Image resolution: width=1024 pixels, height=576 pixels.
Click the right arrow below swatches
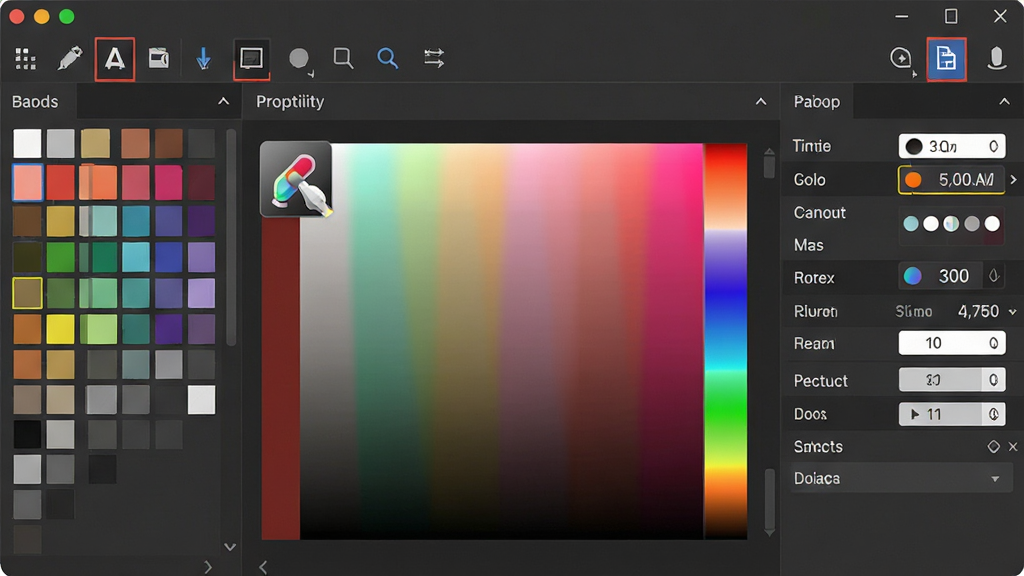point(208,567)
